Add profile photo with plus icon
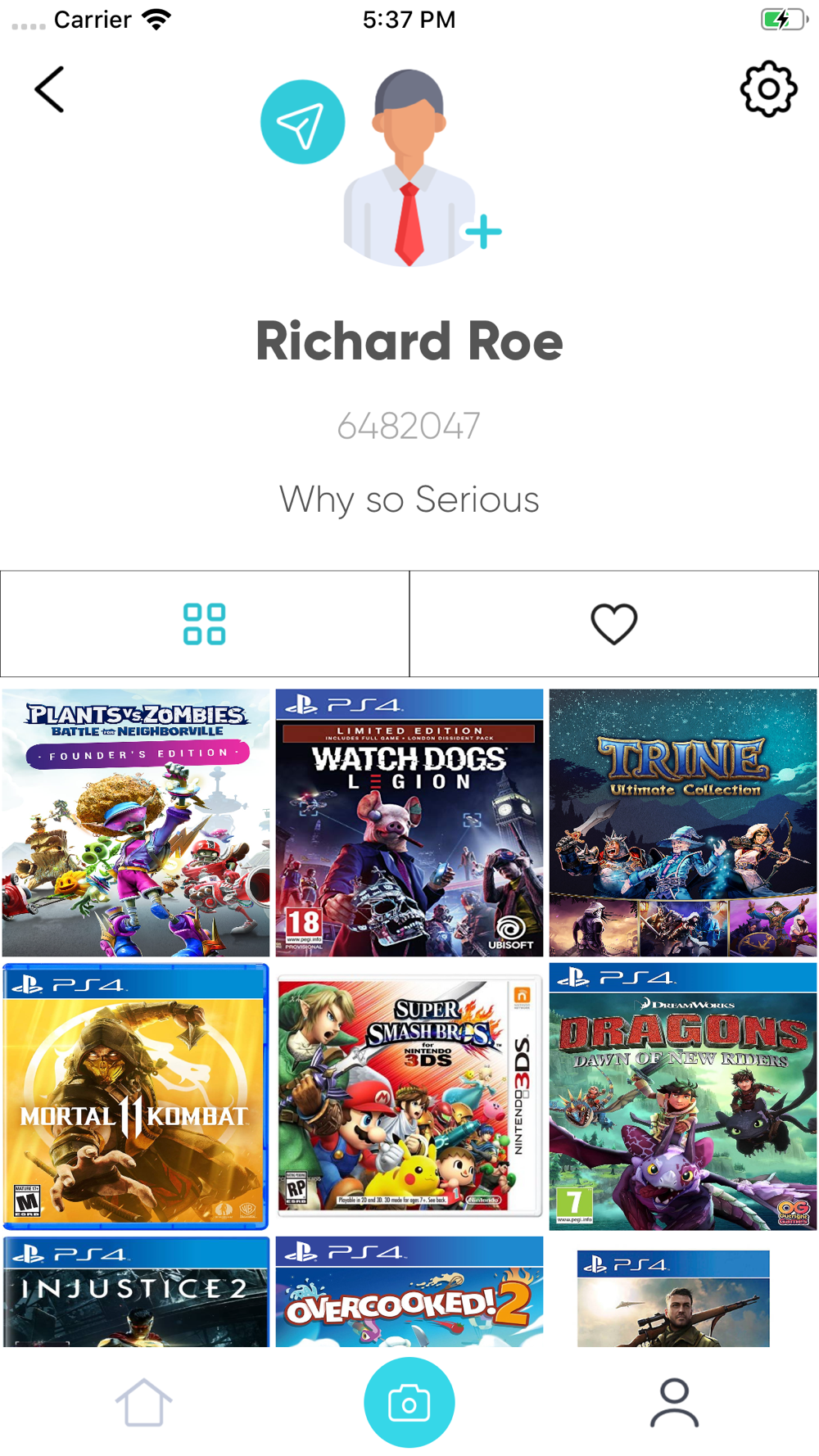Screen dimensions: 819x1456 483,231
